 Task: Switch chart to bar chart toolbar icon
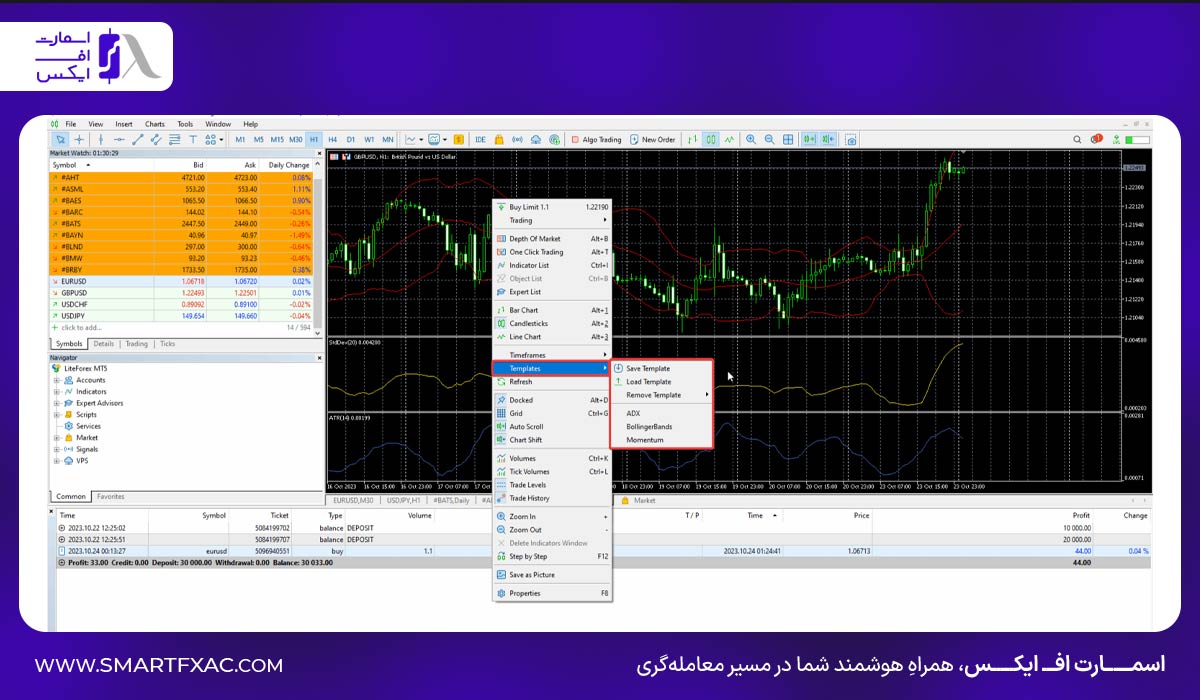(x=692, y=139)
